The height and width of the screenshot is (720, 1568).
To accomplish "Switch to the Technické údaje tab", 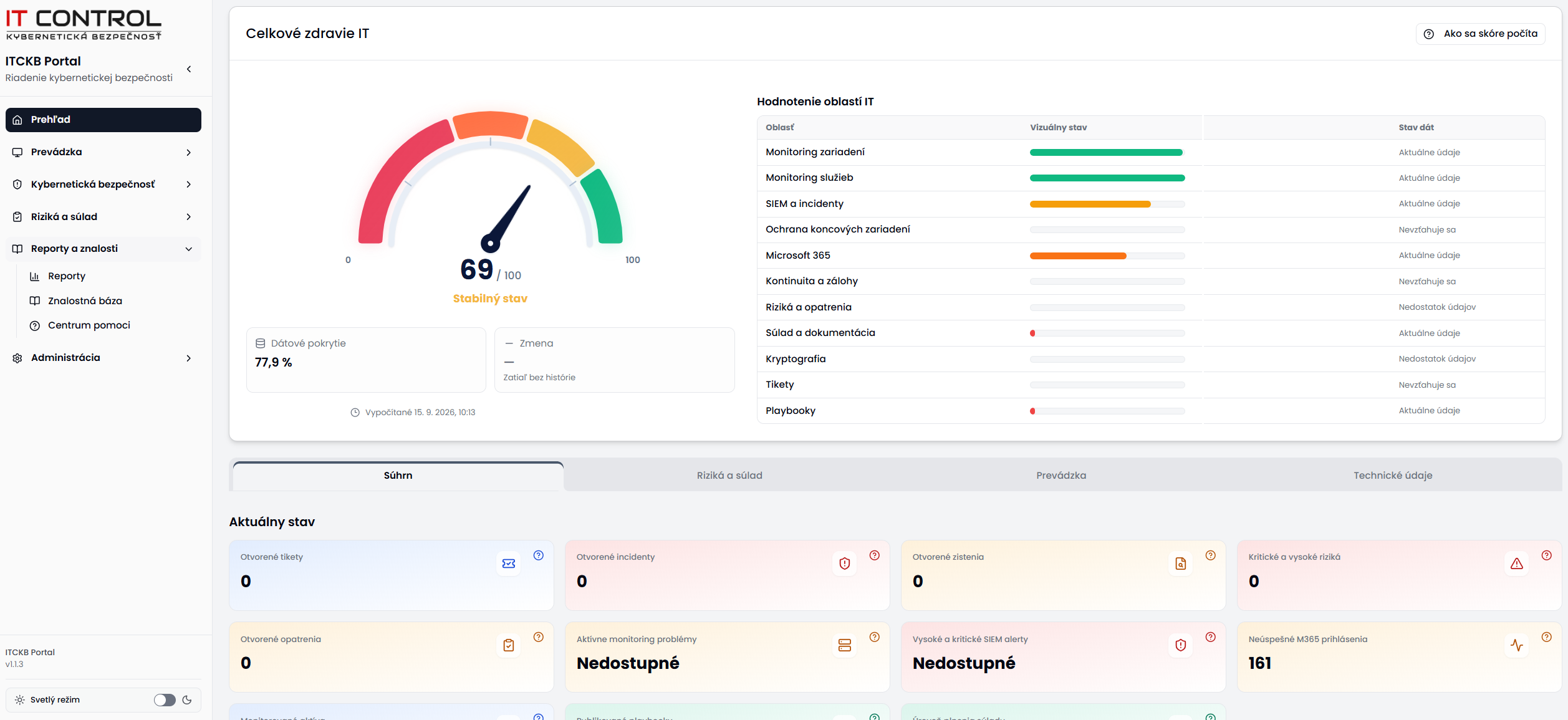I will click(x=1393, y=476).
